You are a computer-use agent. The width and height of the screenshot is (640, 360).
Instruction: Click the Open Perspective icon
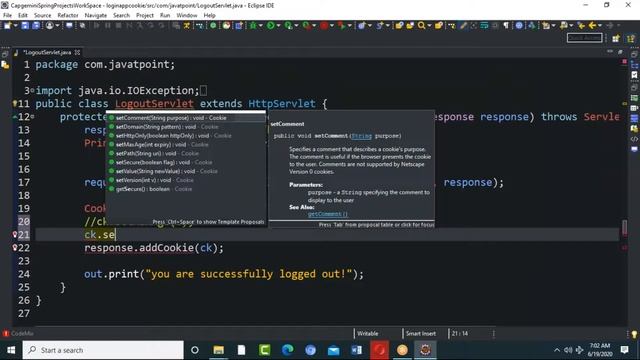(616, 38)
